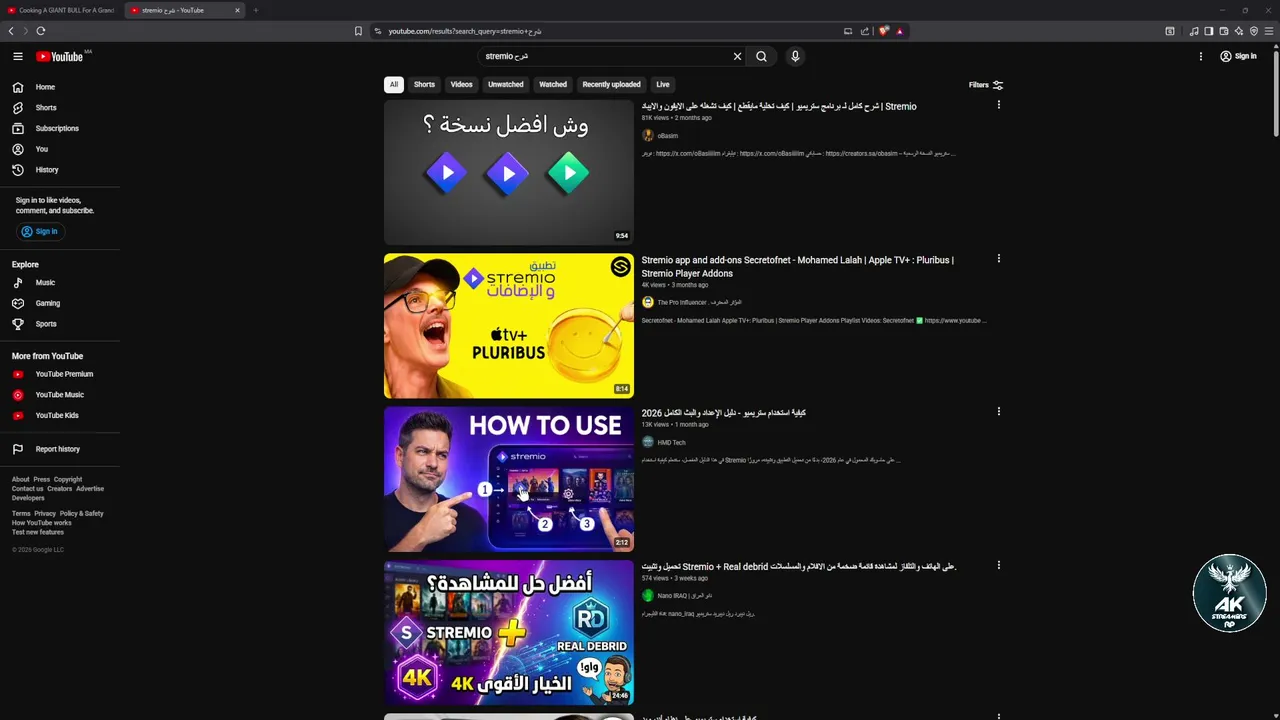Open a new browser tab
The height and width of the screenshot is (720, 1280).
(x=255, y=10)
